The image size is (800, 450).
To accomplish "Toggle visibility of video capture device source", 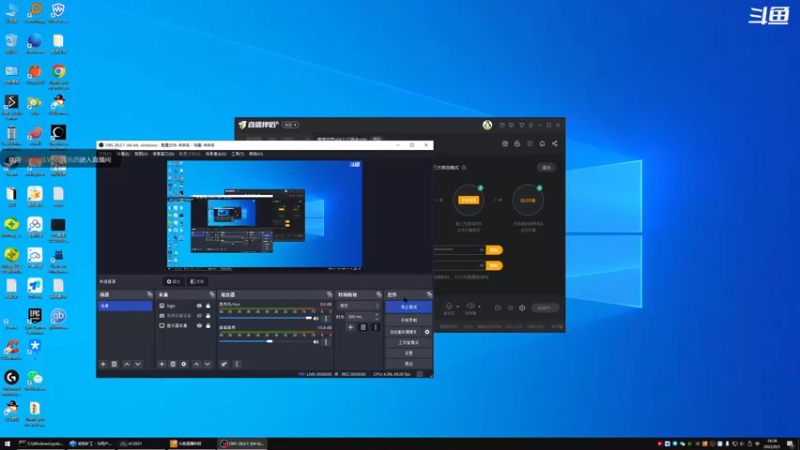I will tap(199, 316).
